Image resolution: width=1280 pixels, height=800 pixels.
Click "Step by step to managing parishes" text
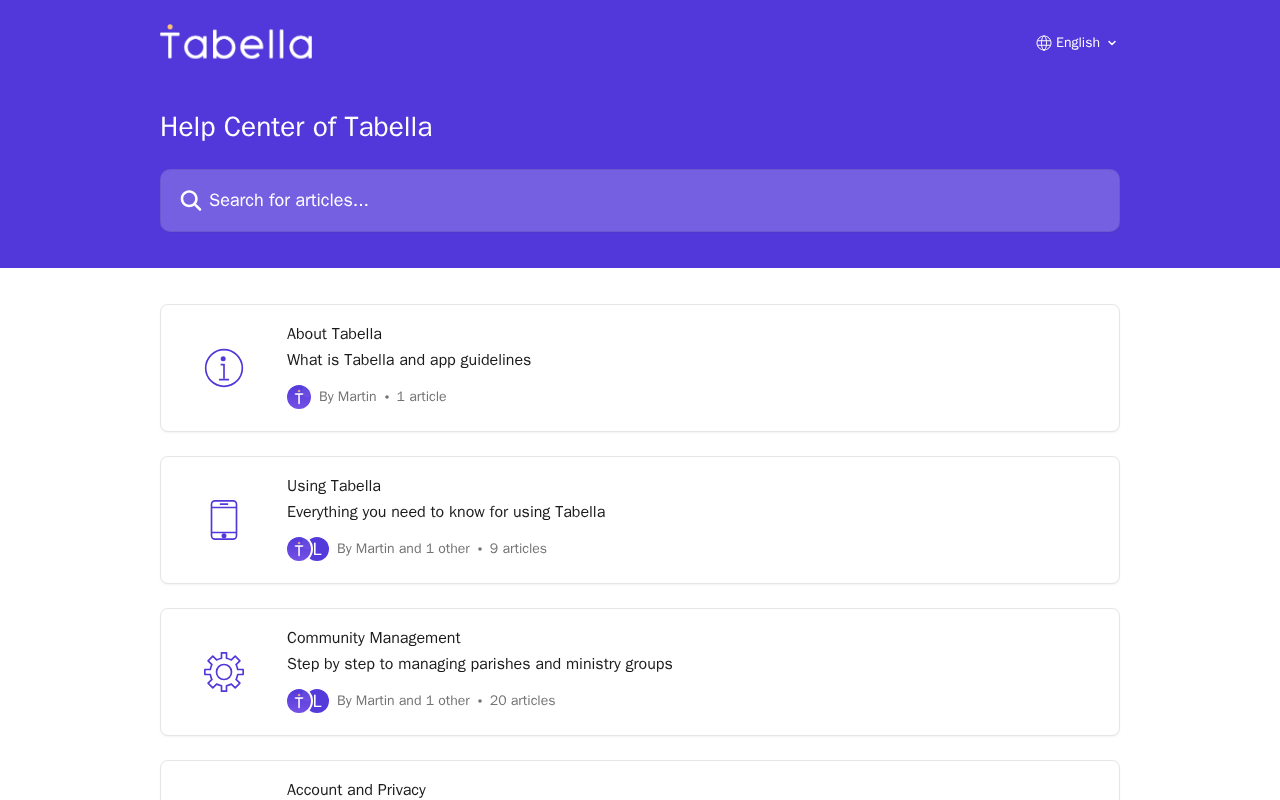coord(480,664)
